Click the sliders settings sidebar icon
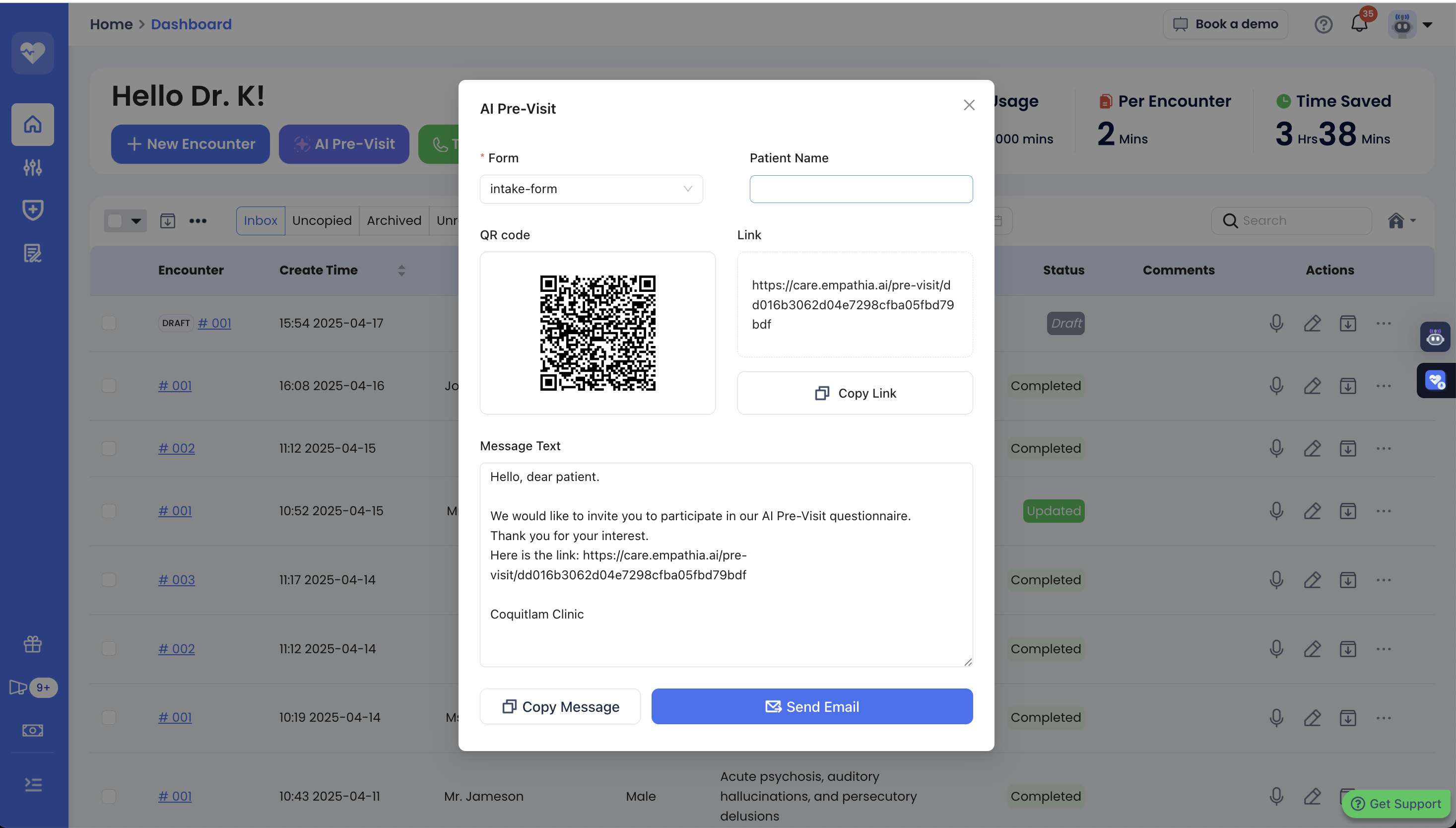This screenshot has width=1456, height=828. 32,167
